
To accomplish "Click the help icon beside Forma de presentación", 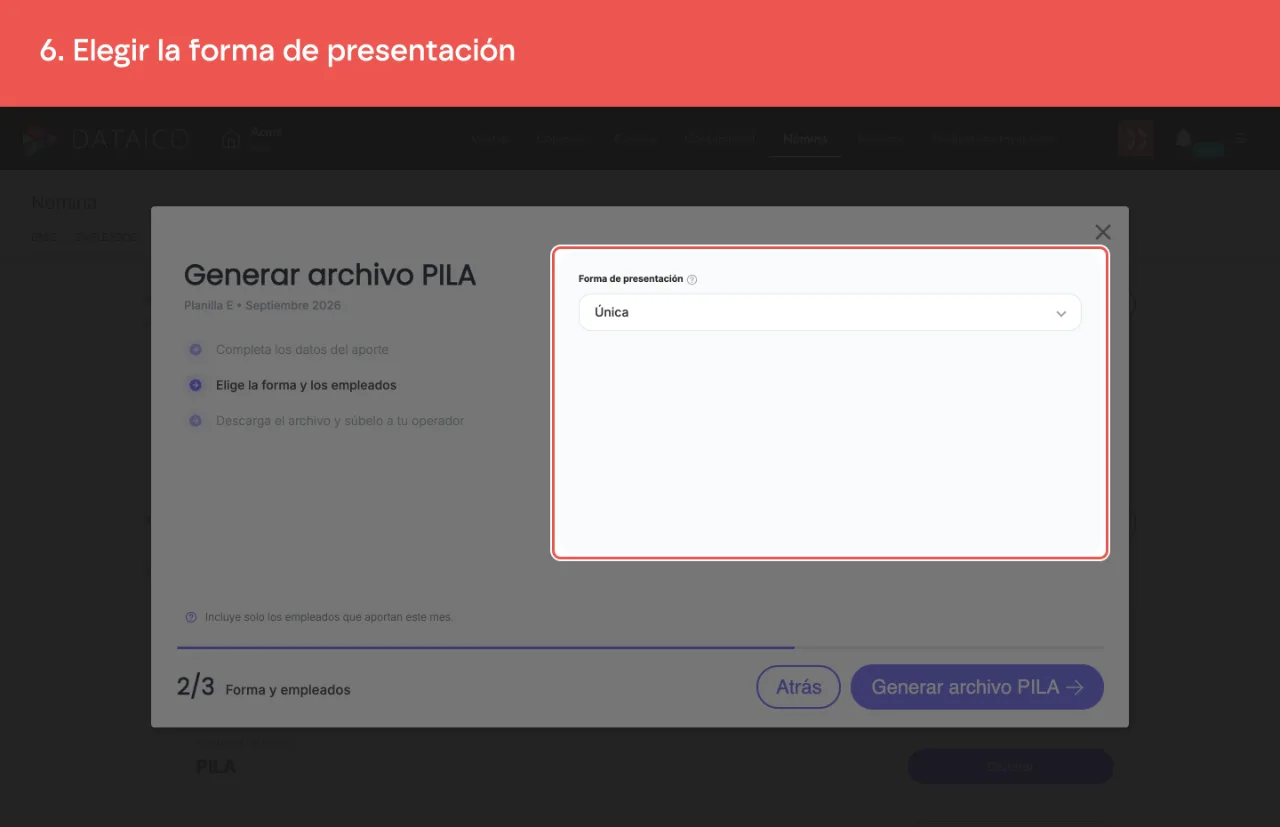I will [692, 280].
